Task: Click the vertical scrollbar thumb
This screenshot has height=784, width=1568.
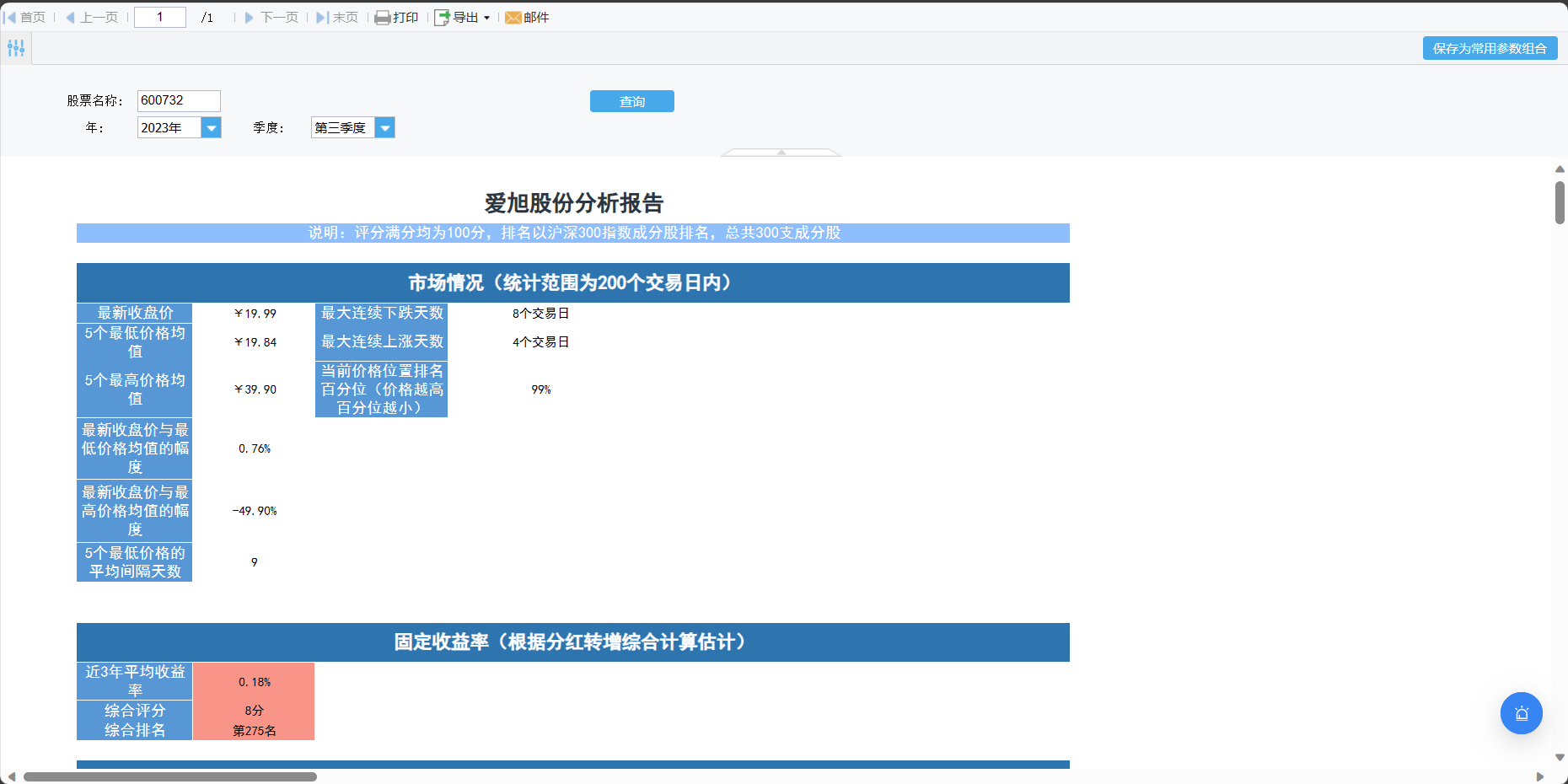Action: coord(1560,202)
